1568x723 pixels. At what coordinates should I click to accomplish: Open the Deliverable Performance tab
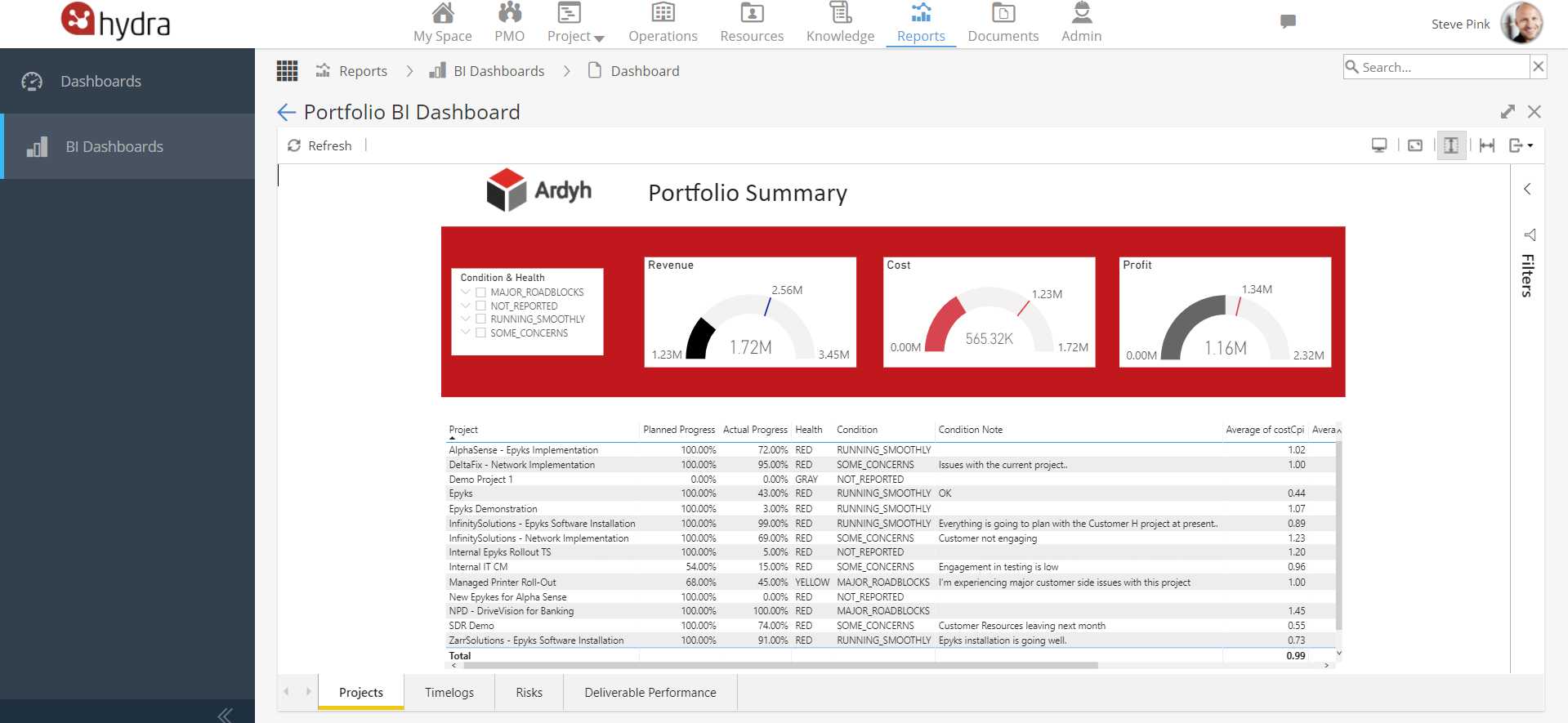(x=650, y=692)
